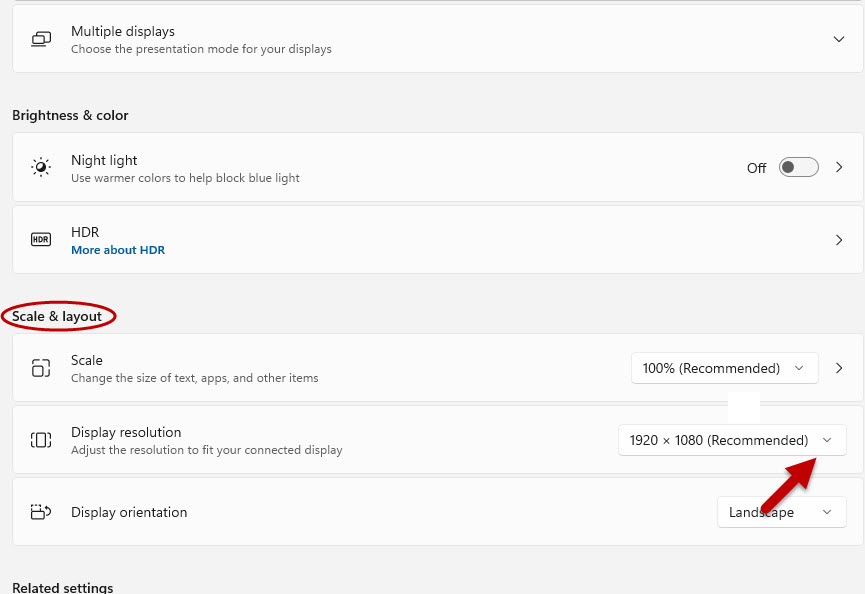
Task: Click the Scale row title
Action: point(87,360)
